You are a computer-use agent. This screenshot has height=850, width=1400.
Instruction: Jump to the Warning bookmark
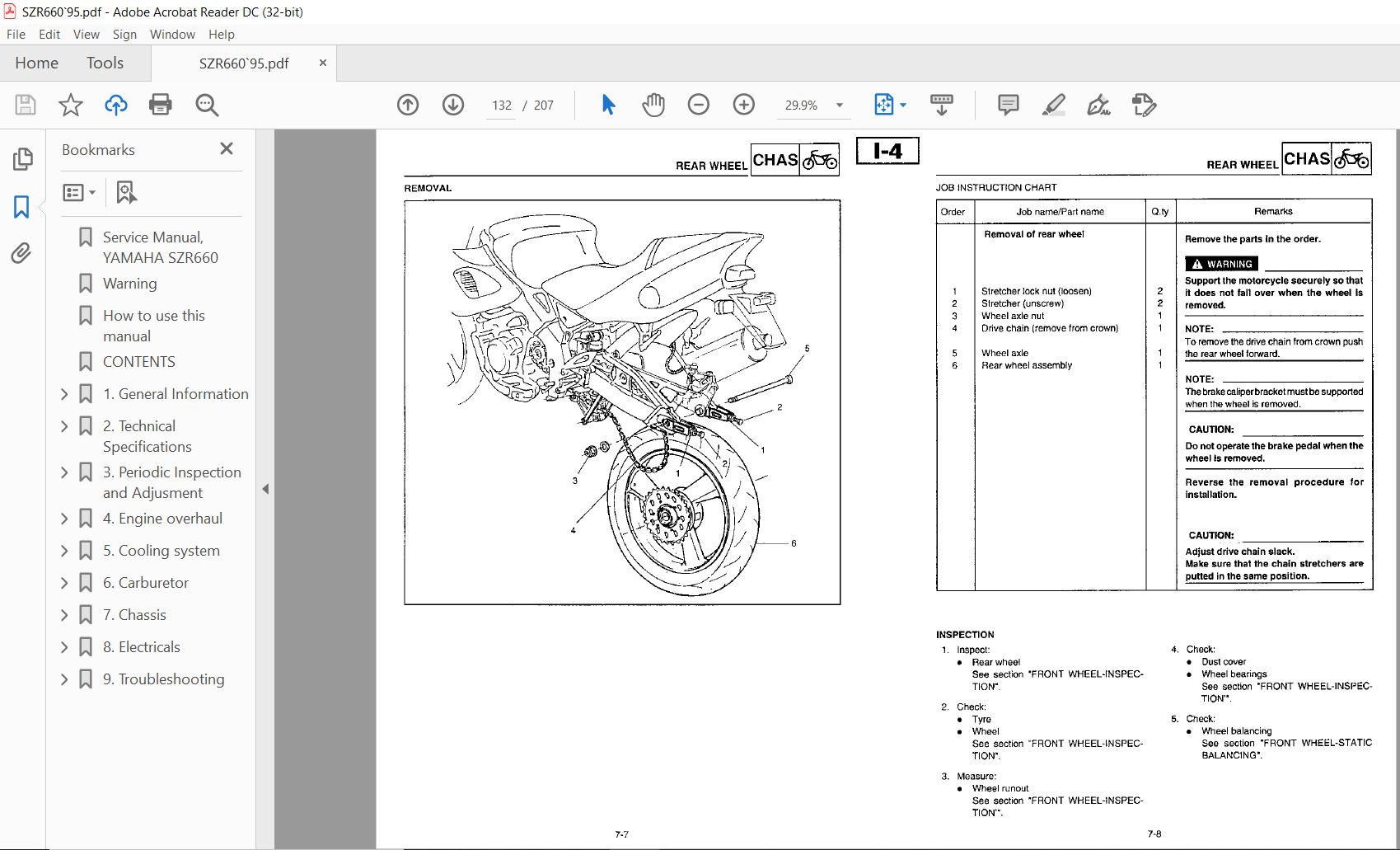[x=130, y=284]
